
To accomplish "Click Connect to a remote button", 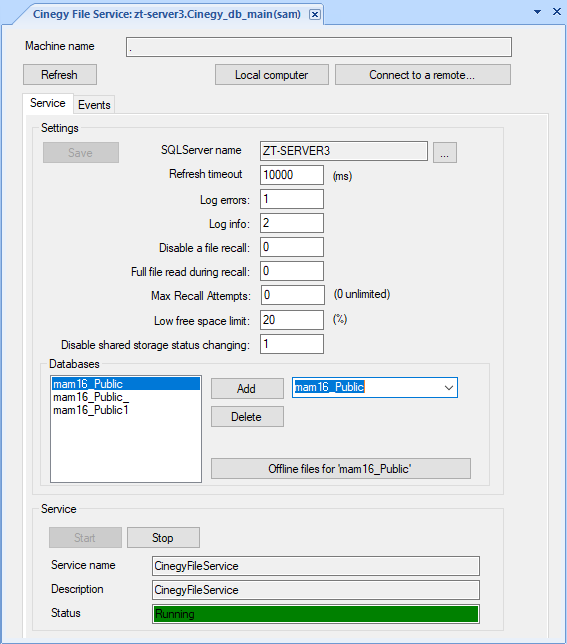I will tap(423, 75).
